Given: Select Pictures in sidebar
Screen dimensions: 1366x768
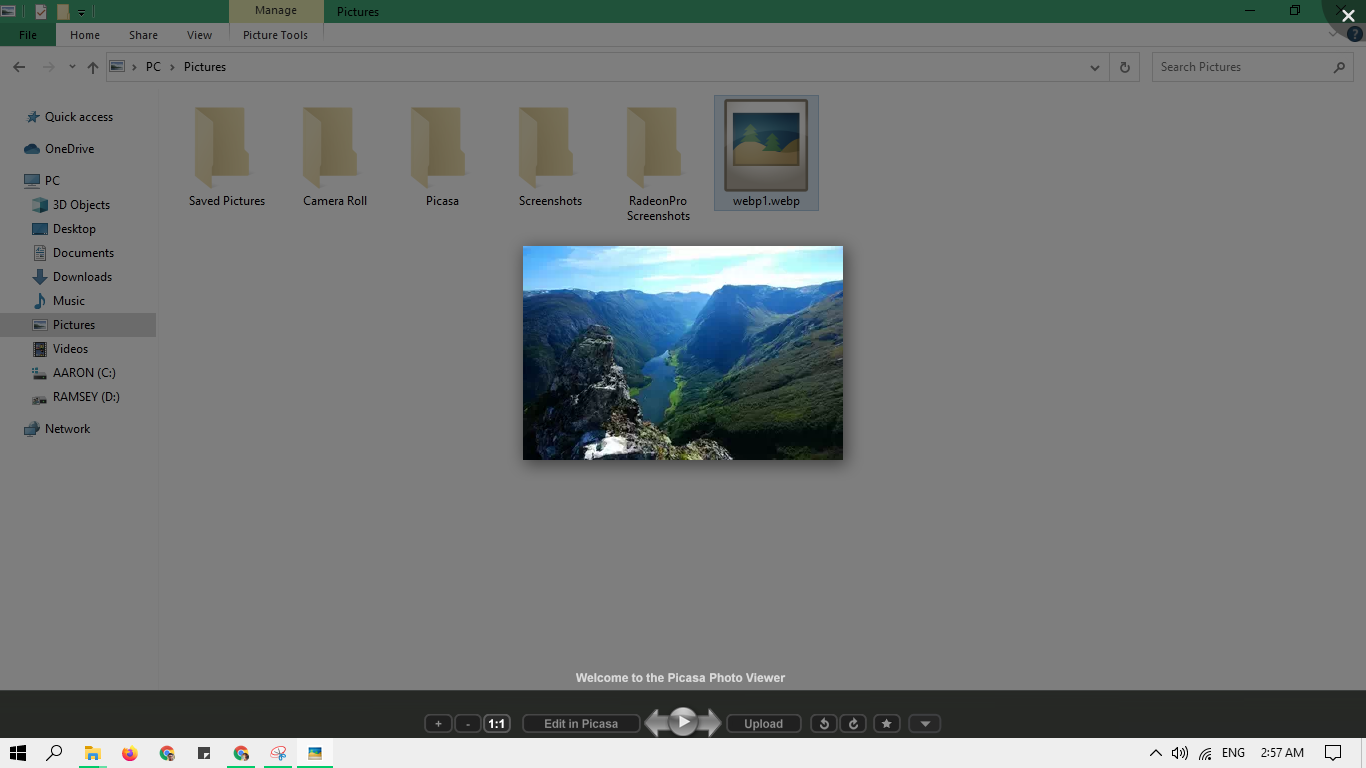Looking at the screenshot, I should click(x=74, y=325).
